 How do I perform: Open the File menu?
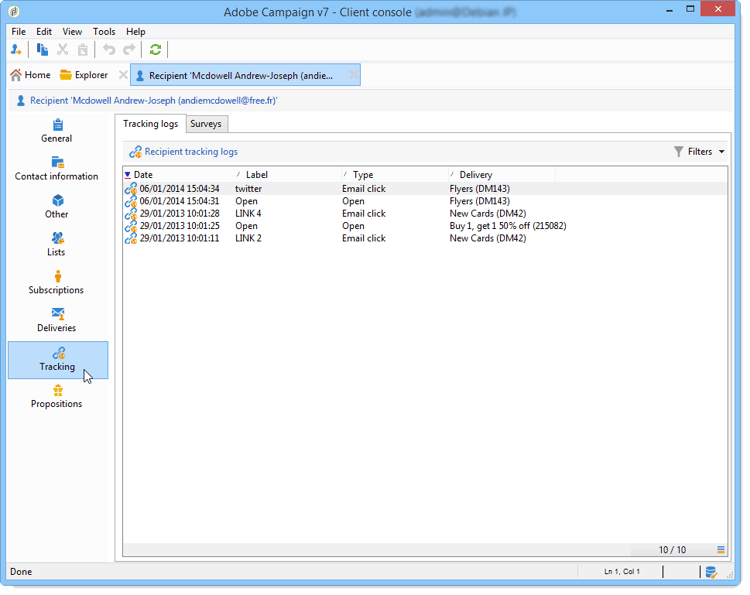pyautogui.click(x=19, y=32)
